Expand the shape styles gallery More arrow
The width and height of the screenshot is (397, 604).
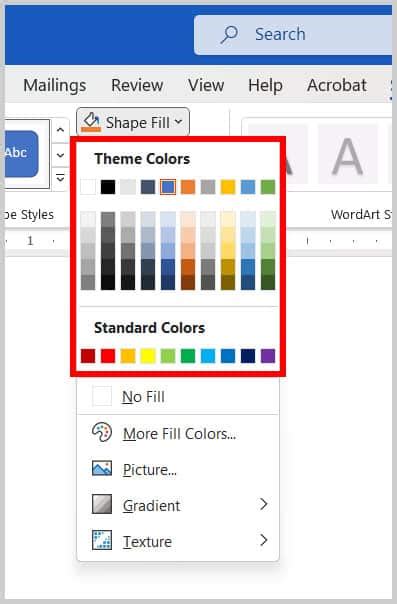tap(60, 178)
